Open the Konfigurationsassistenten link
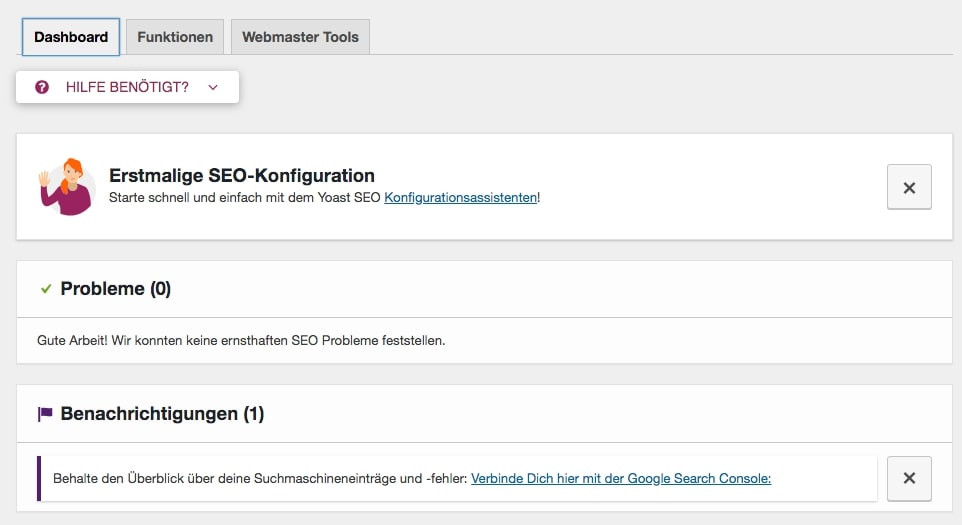 click(461, 197)
